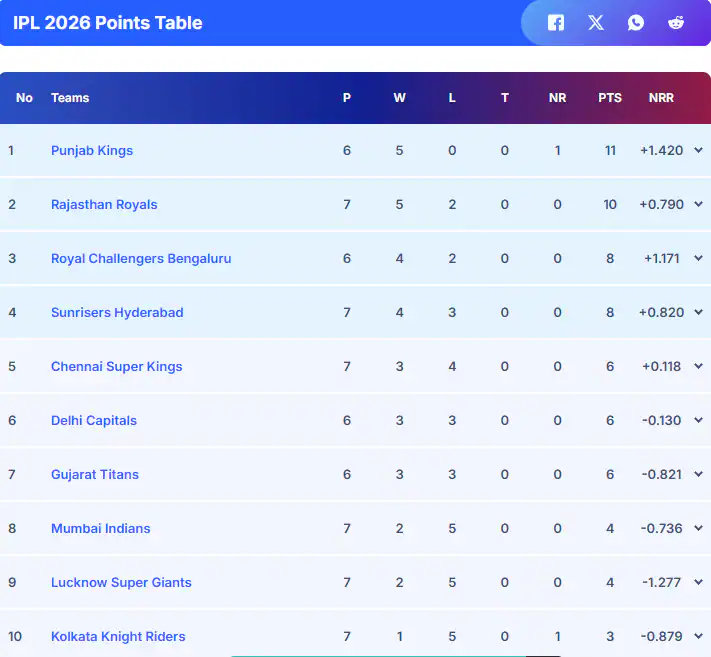The width and height of the screenshot is (711, 657).
Task: Expand Rajasthan Royals row chevron
Action: pyautogui.click(x=698, y=205)
